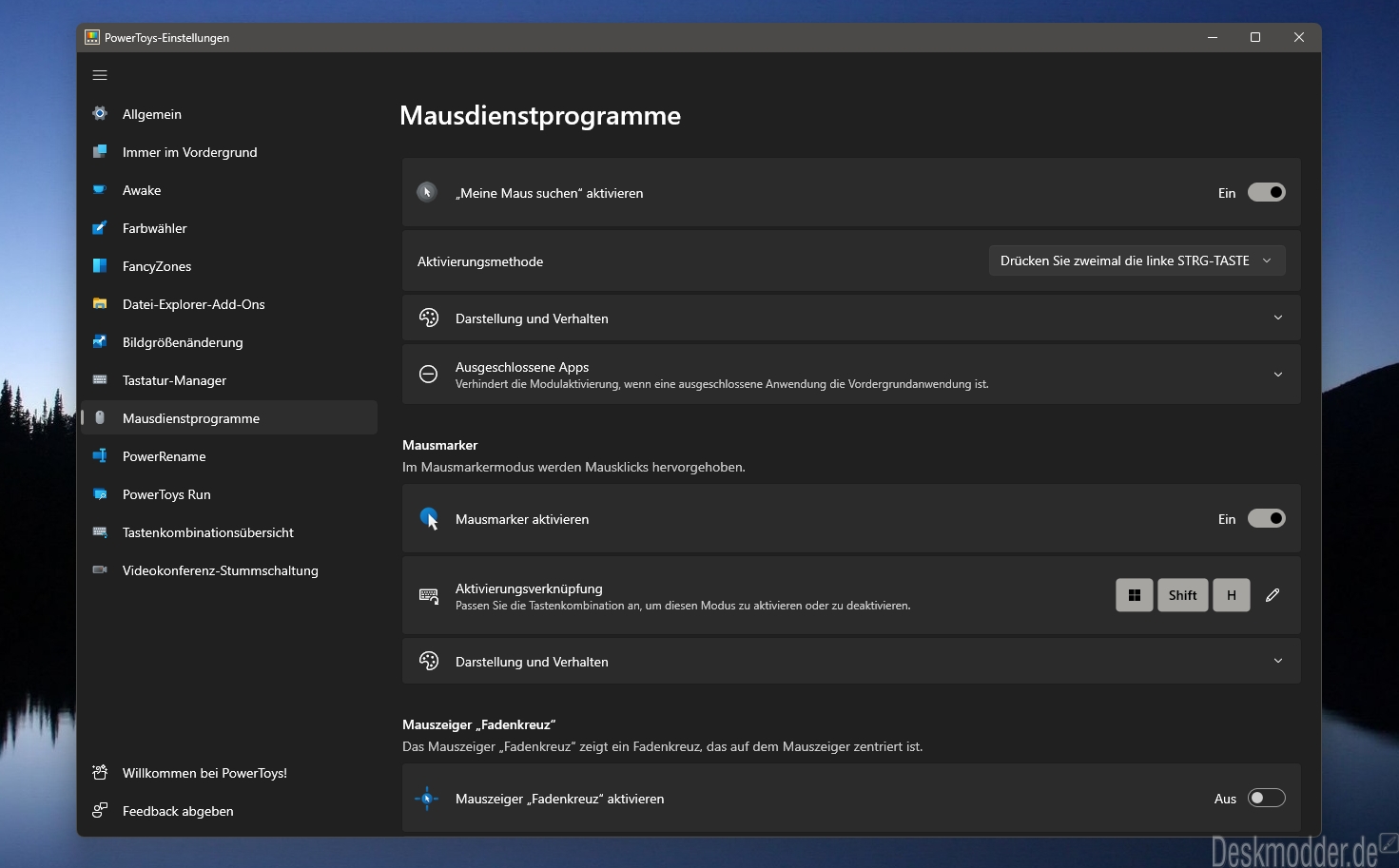Click the Mauszeiger „Fadenkreuz“ section heading
Screen dimensions: 1399x868
479,724
